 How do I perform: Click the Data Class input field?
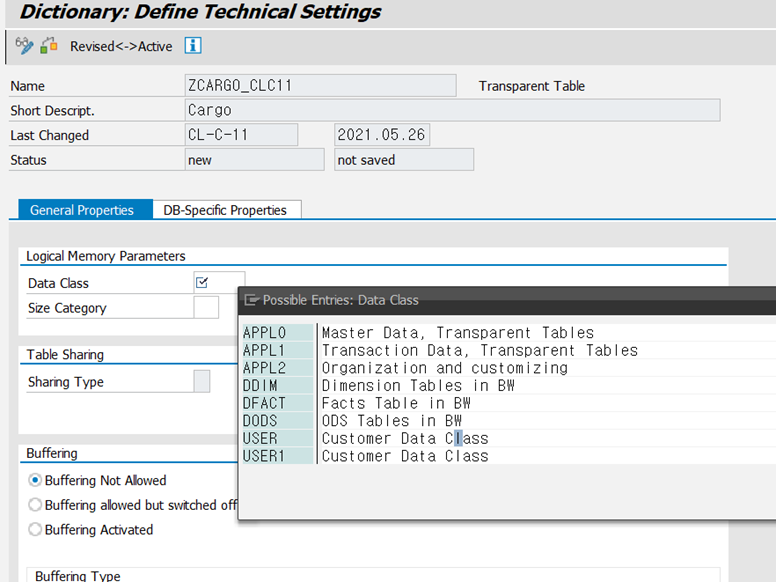(x=219, y=283)
